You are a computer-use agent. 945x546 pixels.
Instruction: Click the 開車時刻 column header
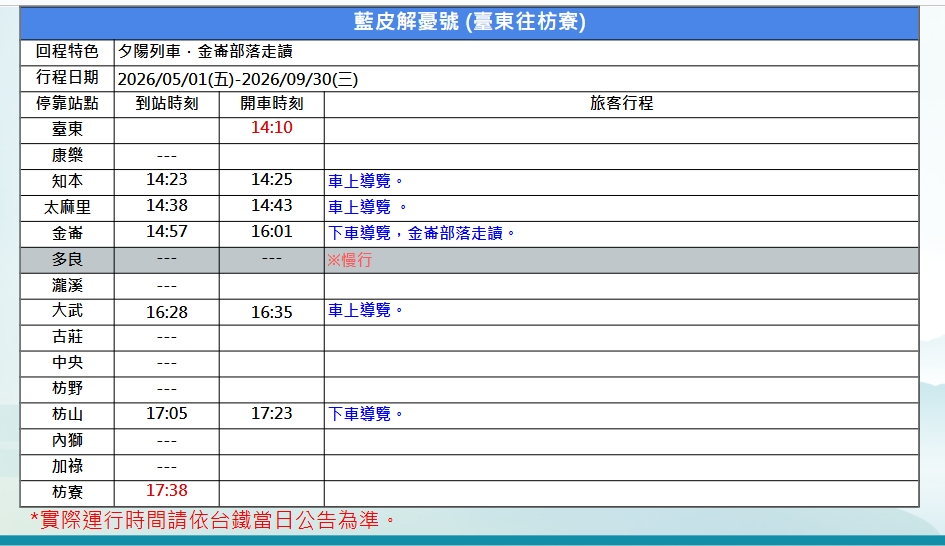271,103
